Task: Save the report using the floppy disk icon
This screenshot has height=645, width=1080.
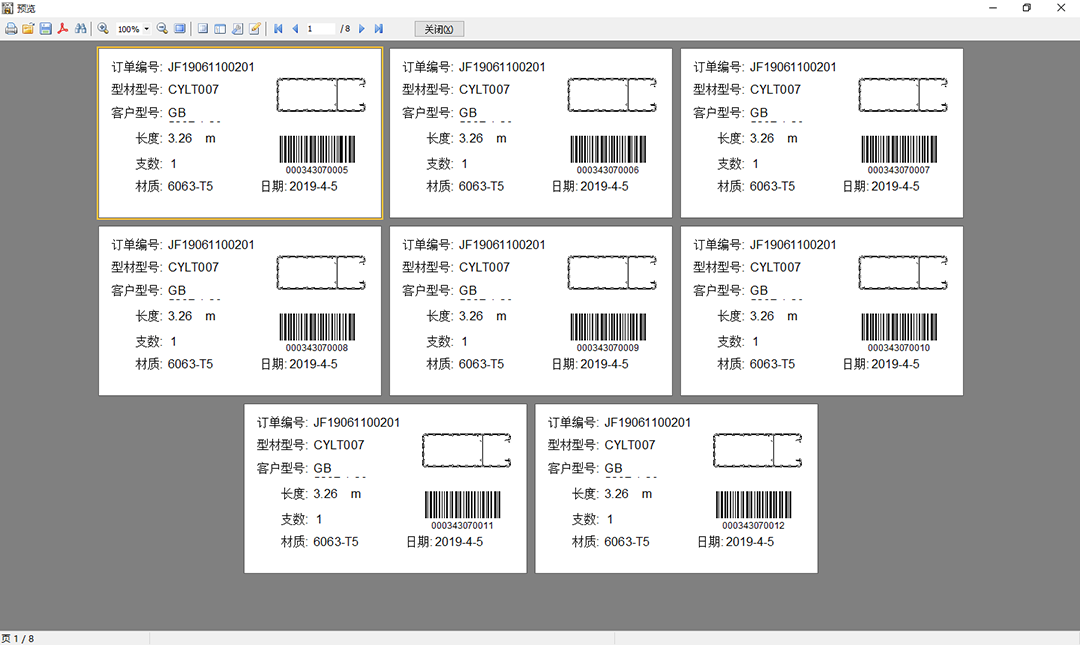Action: [x=45, y=29]
